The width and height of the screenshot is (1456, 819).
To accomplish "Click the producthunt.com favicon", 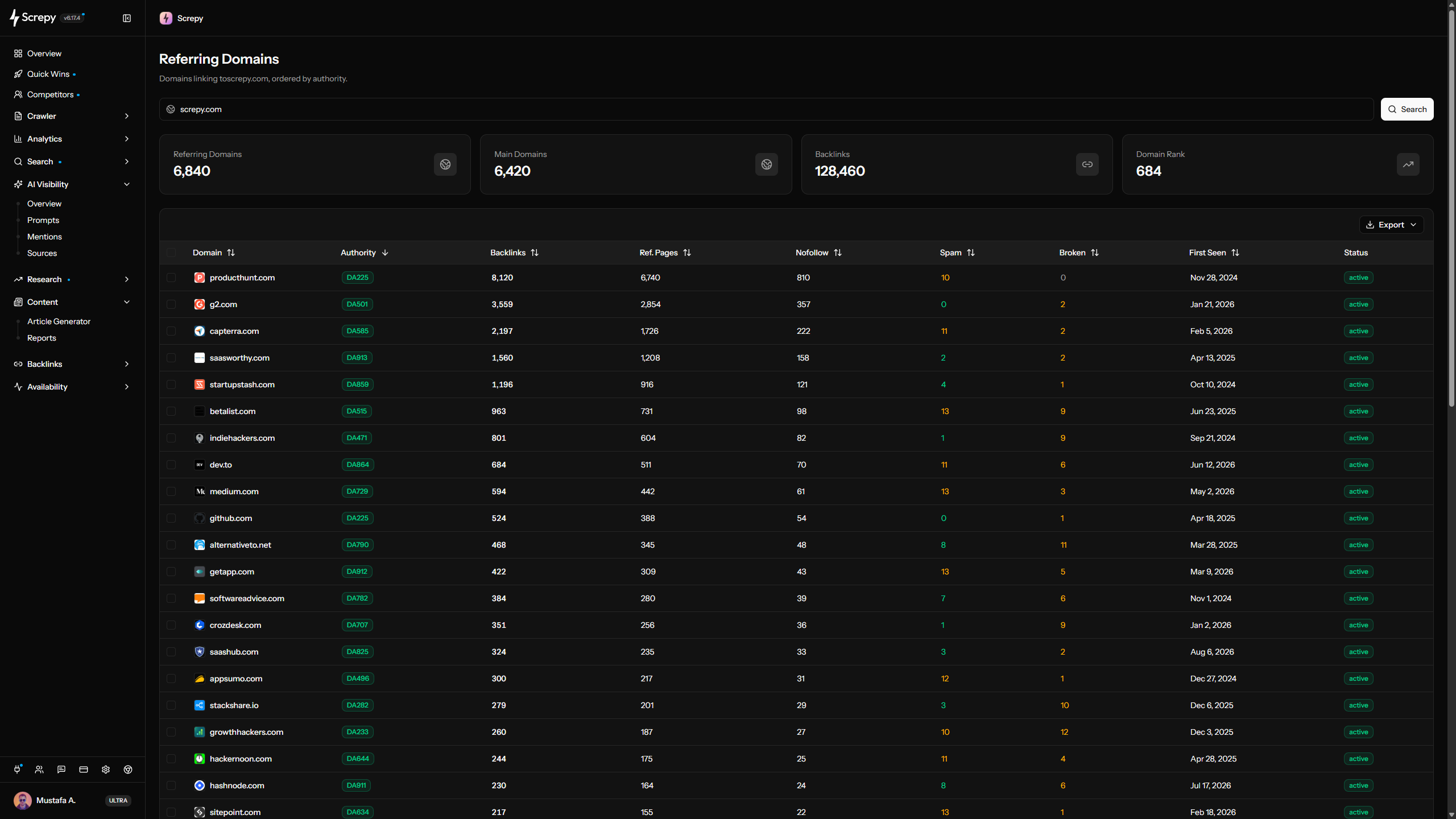I will click(200, 278).
